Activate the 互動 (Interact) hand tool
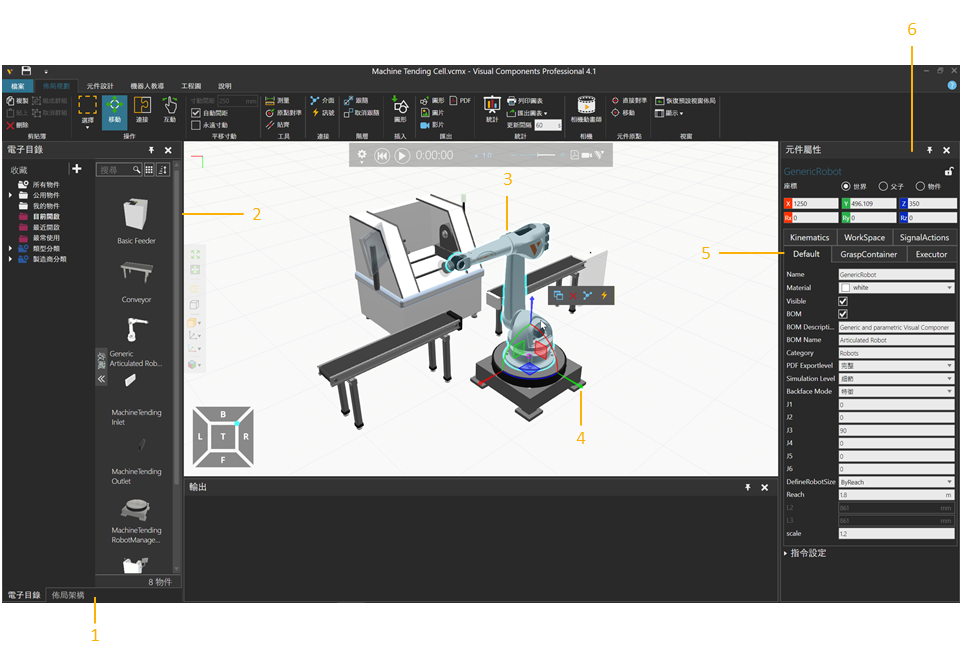The height and width of the screenshot is (672, 960). click(x=170, y=109)
